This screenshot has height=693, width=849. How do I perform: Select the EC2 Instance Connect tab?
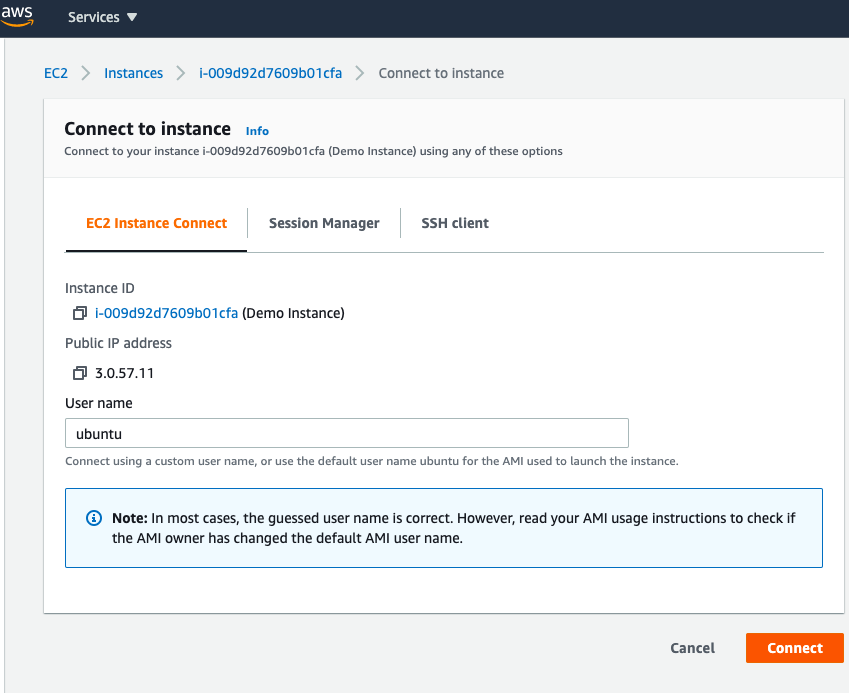click(x=156, y=223)
